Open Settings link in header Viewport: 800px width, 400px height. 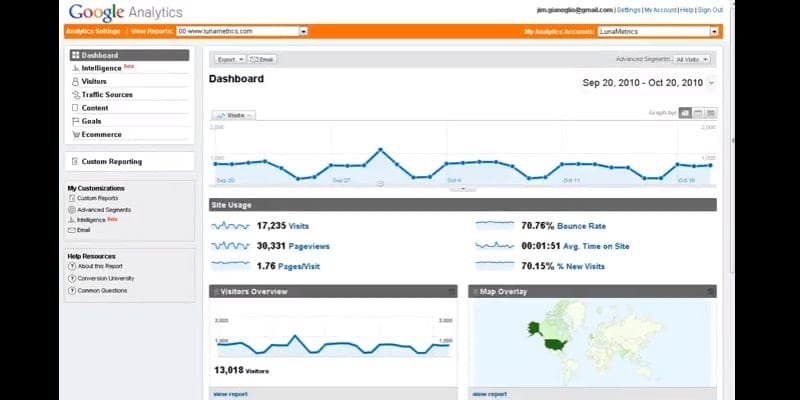point(628,10)
